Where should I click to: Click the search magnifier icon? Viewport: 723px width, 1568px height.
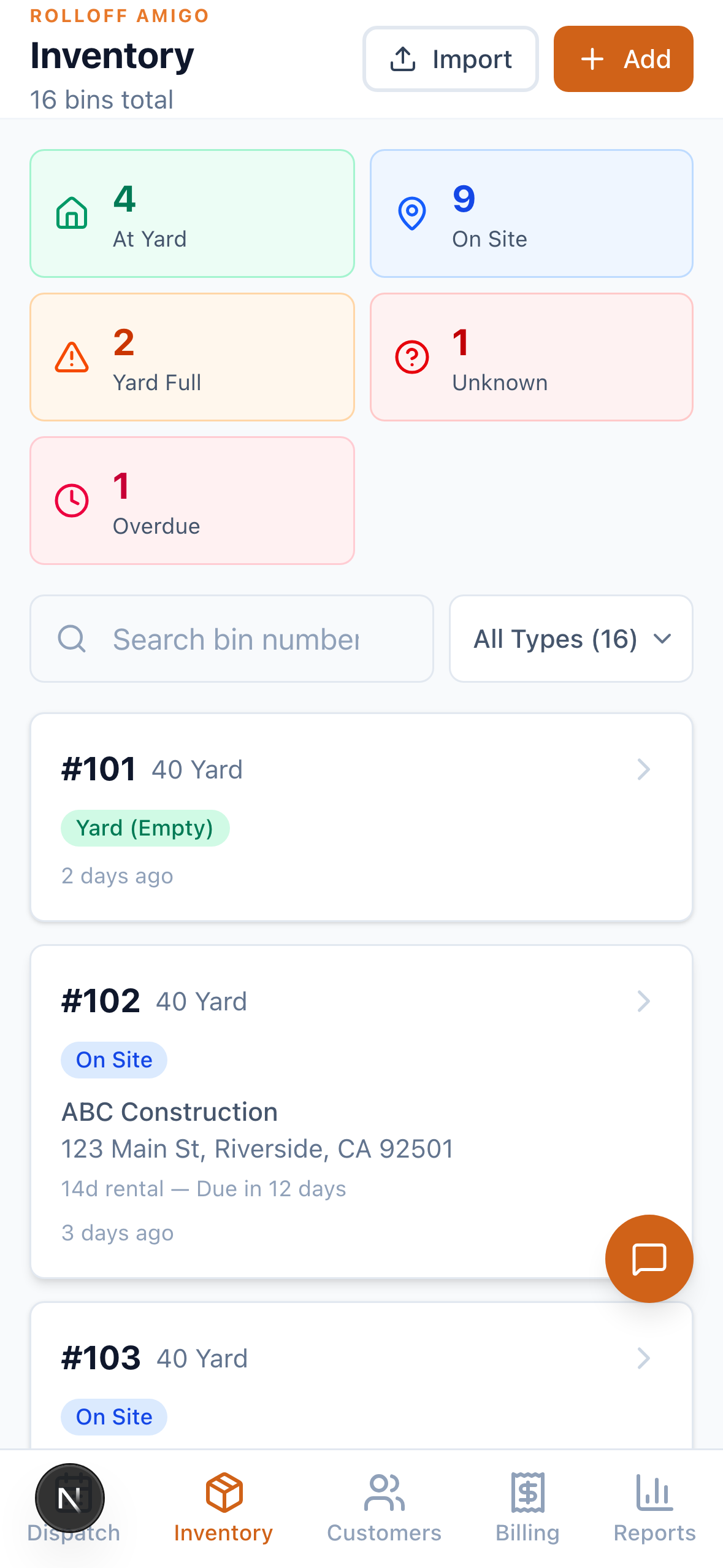(x=72, y=639)
